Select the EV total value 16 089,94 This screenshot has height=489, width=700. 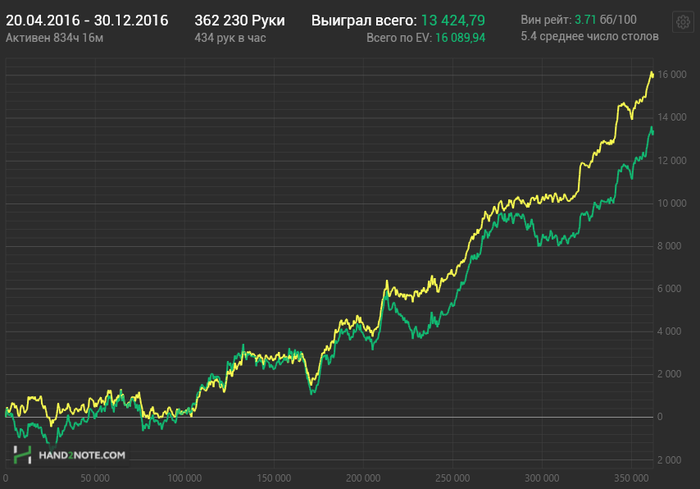tap(460, 38)
